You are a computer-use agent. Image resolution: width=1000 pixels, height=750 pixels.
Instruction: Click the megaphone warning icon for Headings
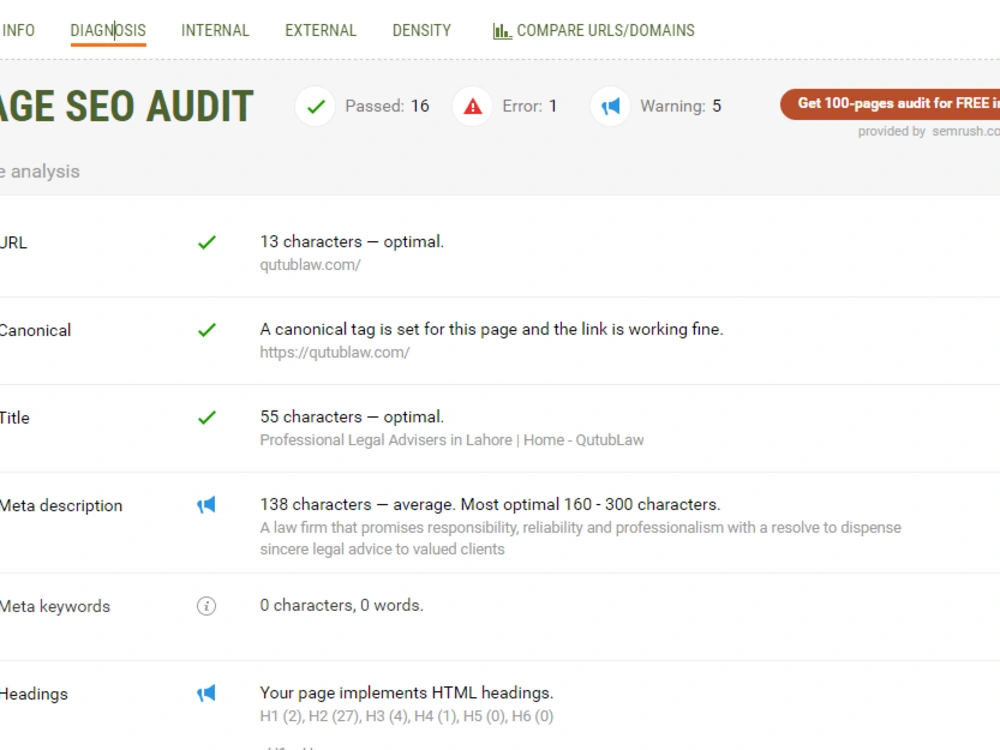[x=206, y=693]
